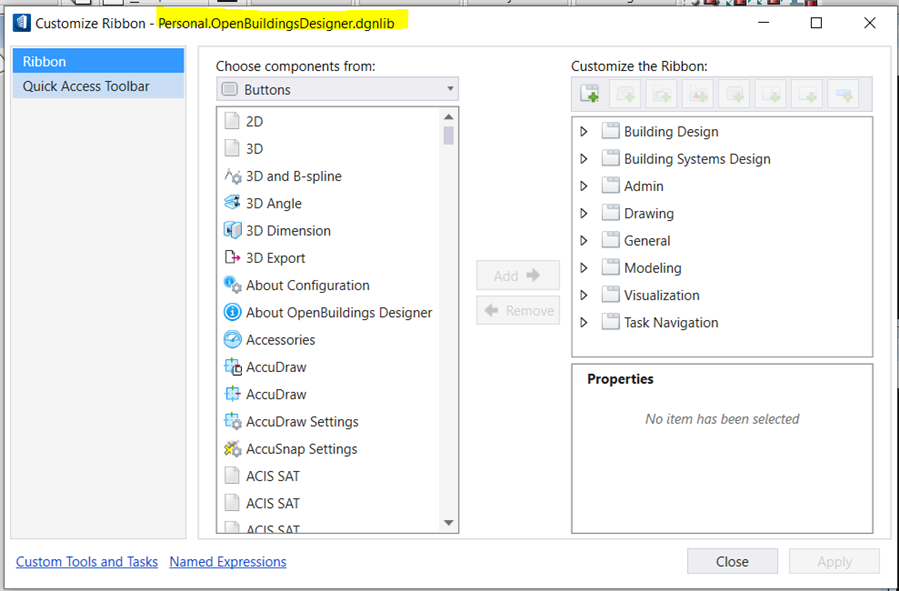Screen dimensions: 899x591
Task: Click the Apply button
Action: 834,562
